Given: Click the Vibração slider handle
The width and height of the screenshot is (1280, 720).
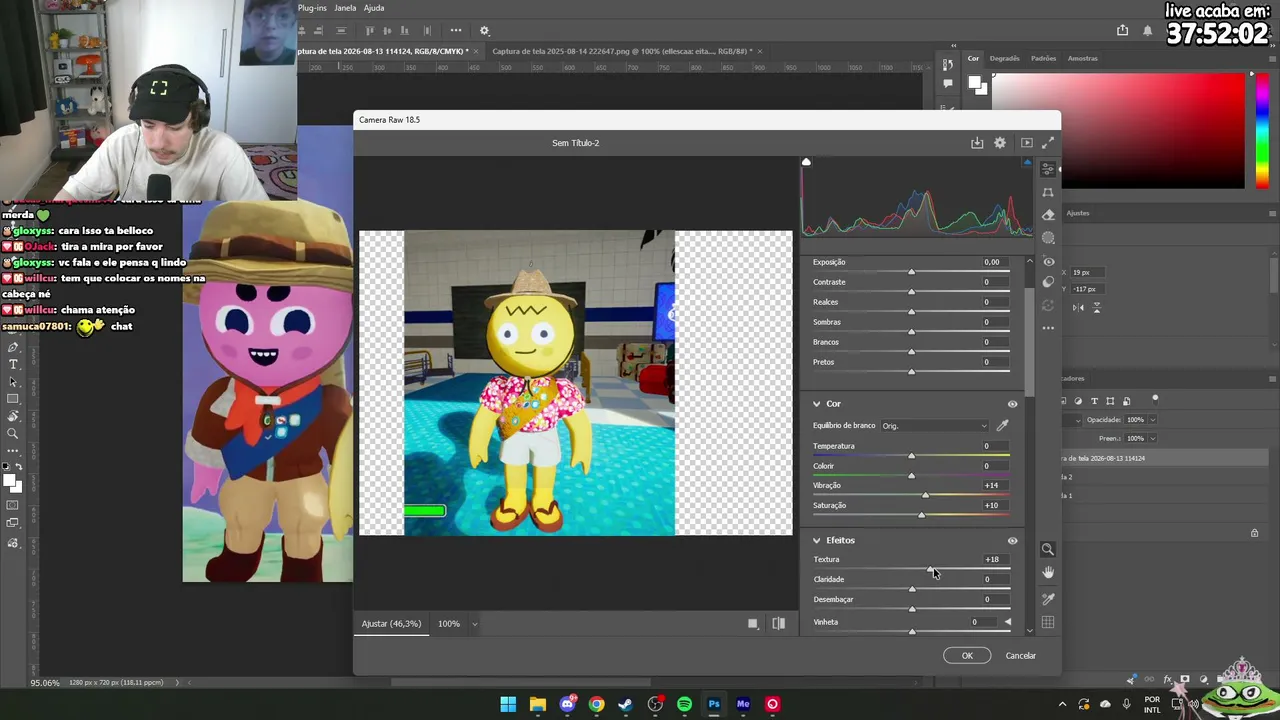Looking at the screenshot, I should pos(925,495).
